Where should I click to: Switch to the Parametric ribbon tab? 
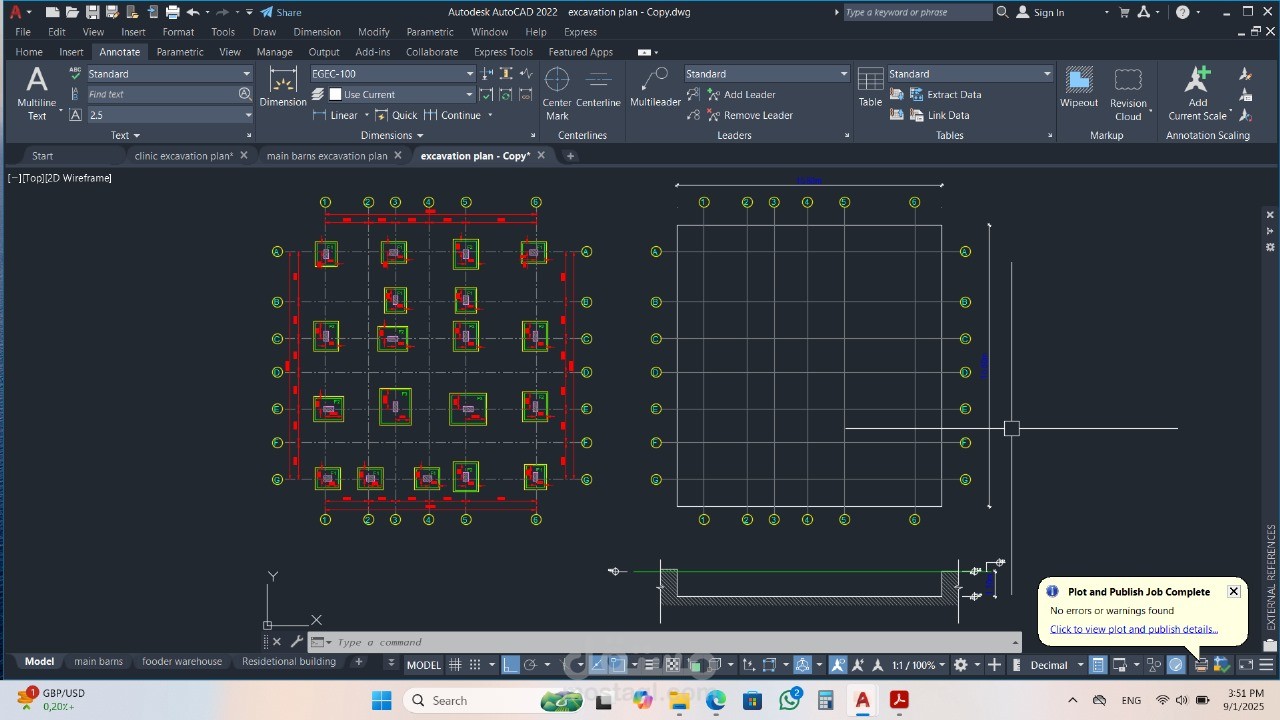tap(180, 52)
